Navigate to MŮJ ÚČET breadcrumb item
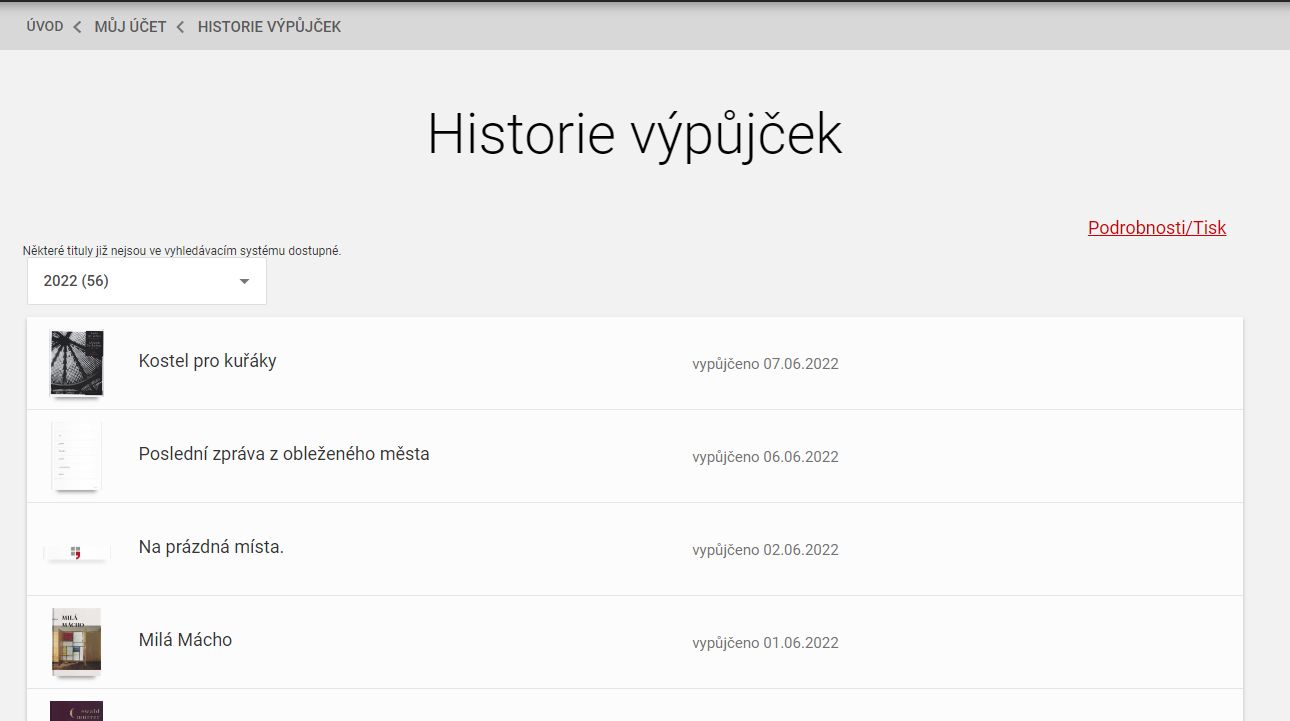This screenshot has width=1290, height=721. (x=130, y=27)
